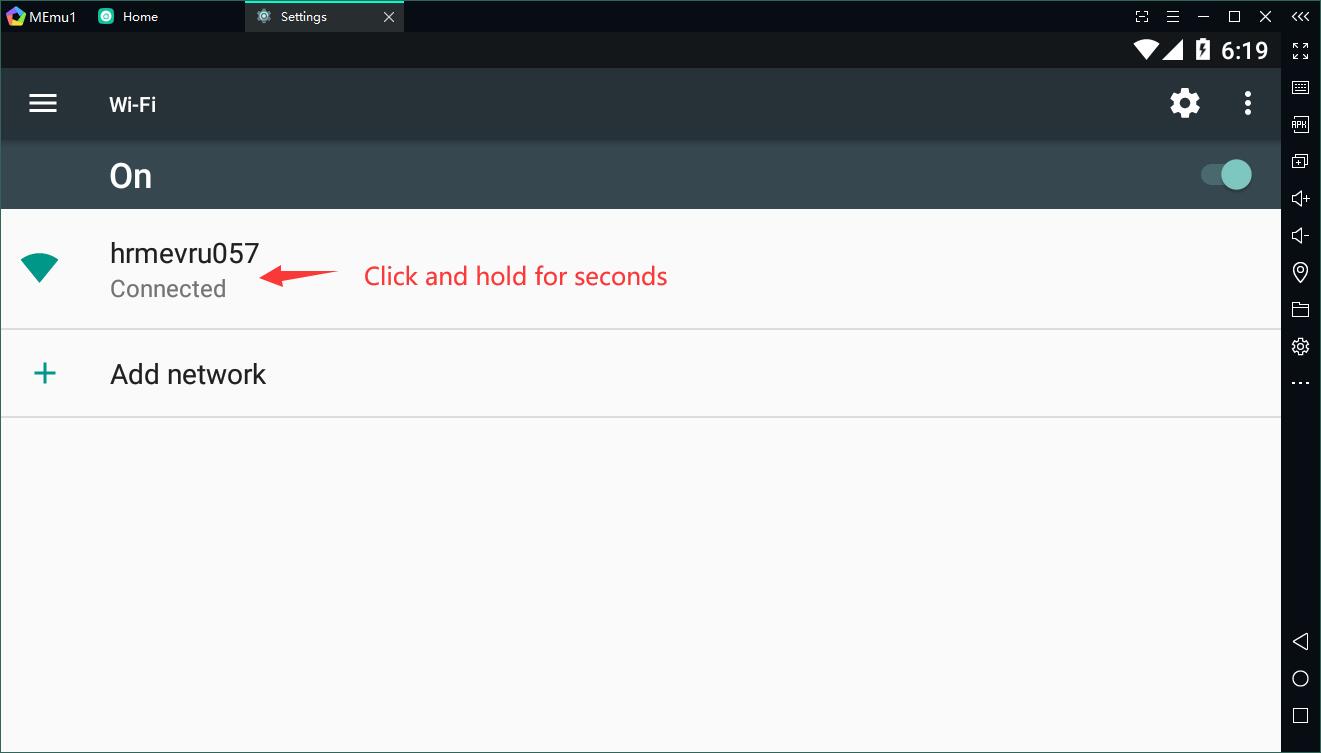Install an APK file via sidebar

[x=1300, y=125]
